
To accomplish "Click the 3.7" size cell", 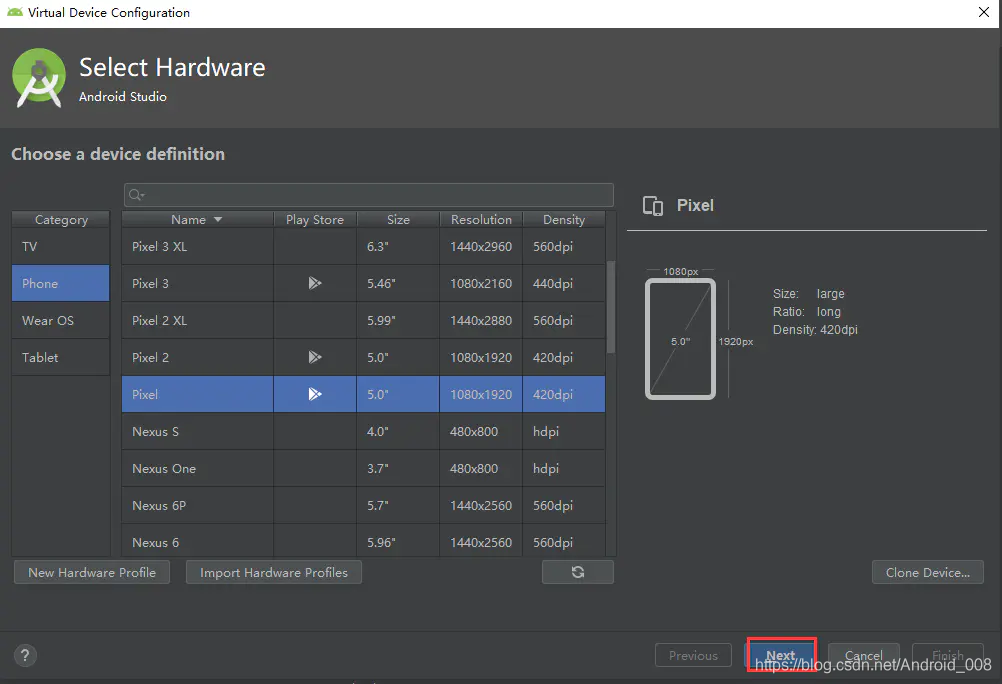I will (x=397, y=469).
